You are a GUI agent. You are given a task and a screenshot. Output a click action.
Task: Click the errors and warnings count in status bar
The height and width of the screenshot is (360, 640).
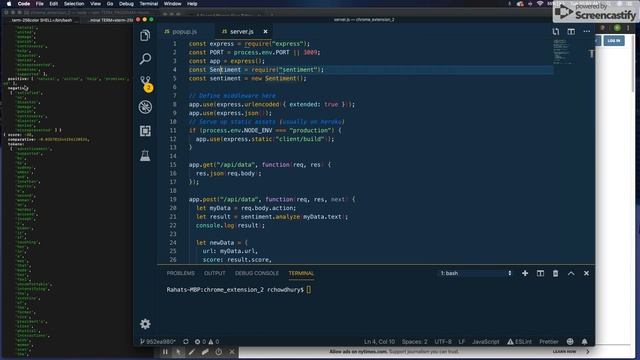point(207,342)
